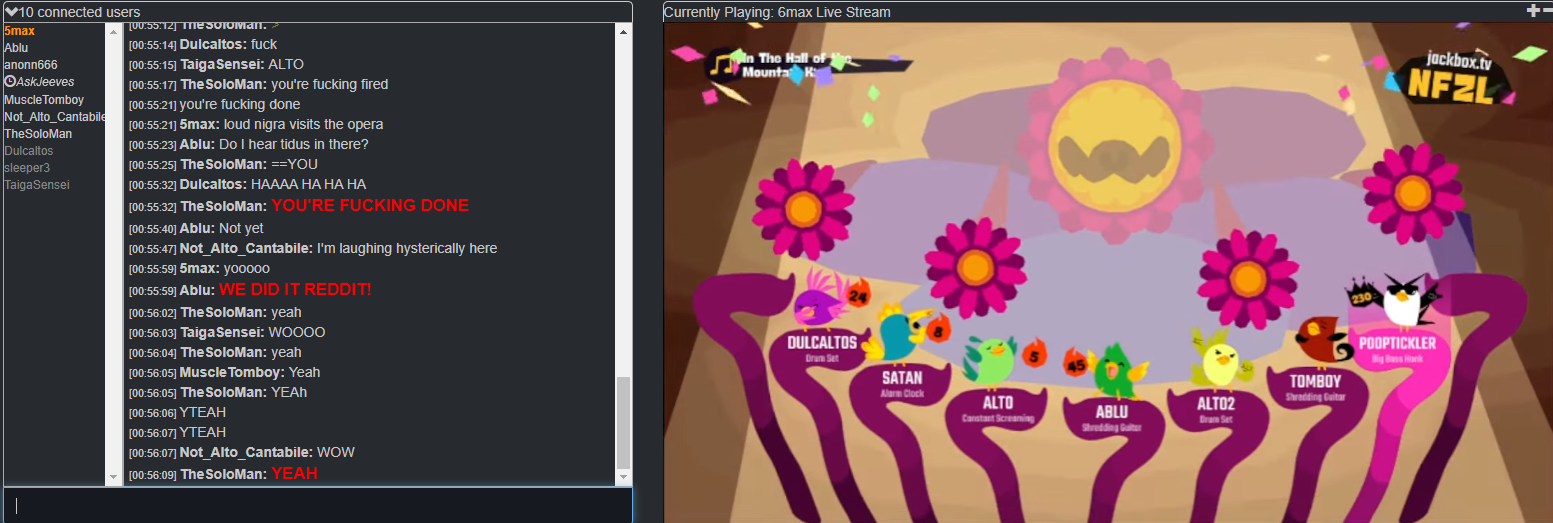Click the plus icon above the video

pos(1533,11)
